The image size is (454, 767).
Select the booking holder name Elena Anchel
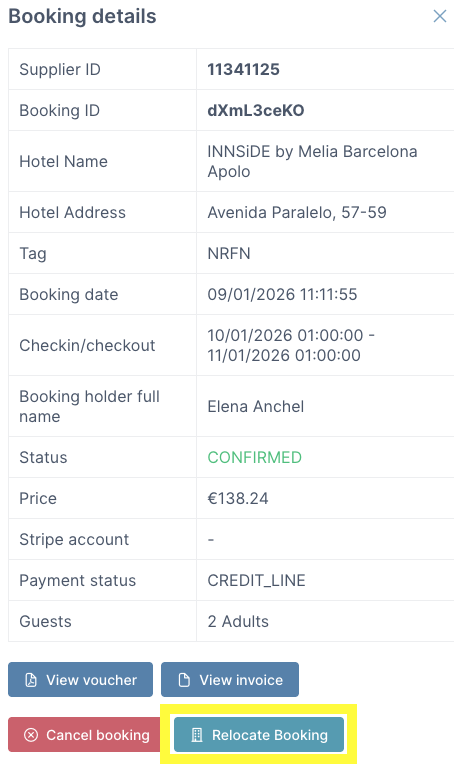coord(255,406)
